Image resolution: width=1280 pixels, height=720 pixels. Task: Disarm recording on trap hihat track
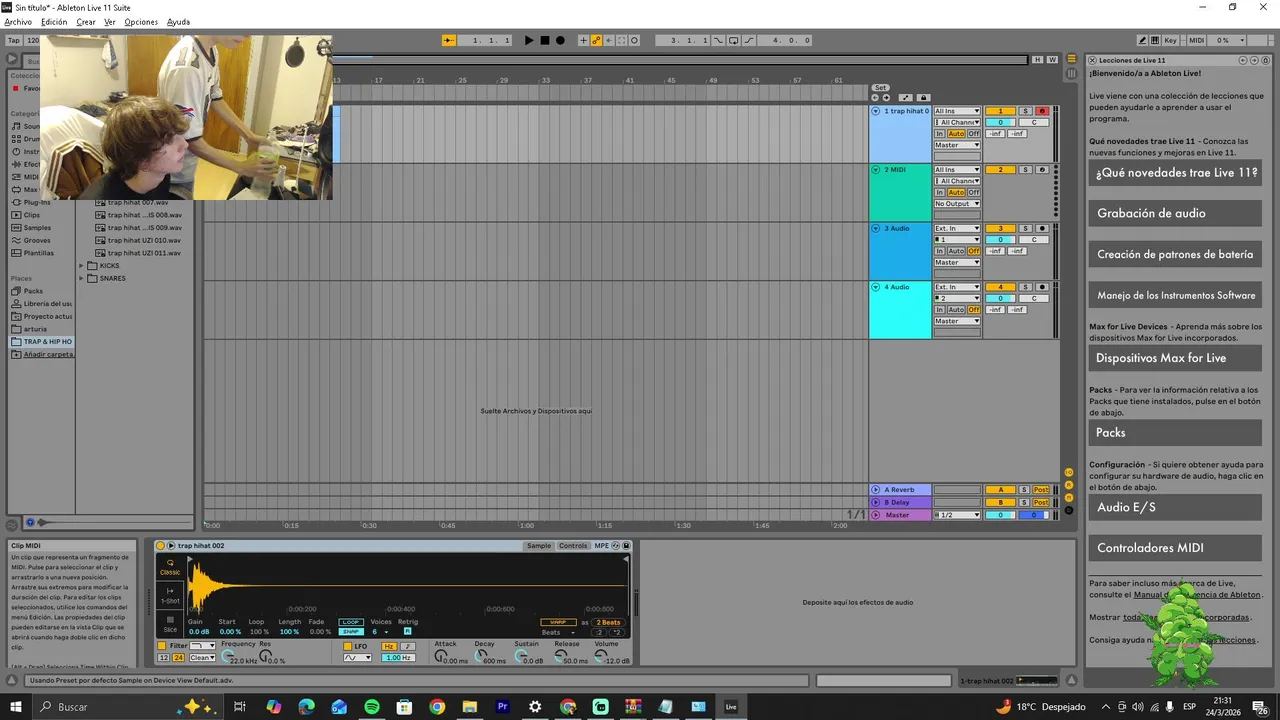[1042, 111]
